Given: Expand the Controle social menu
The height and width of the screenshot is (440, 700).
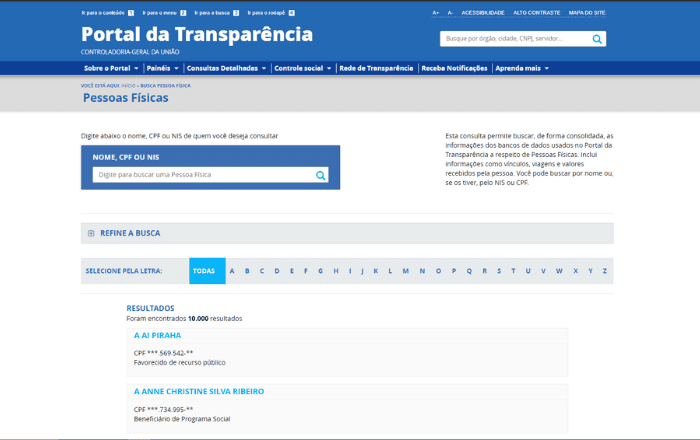Looking at the screenshot, I should point(302,68).
